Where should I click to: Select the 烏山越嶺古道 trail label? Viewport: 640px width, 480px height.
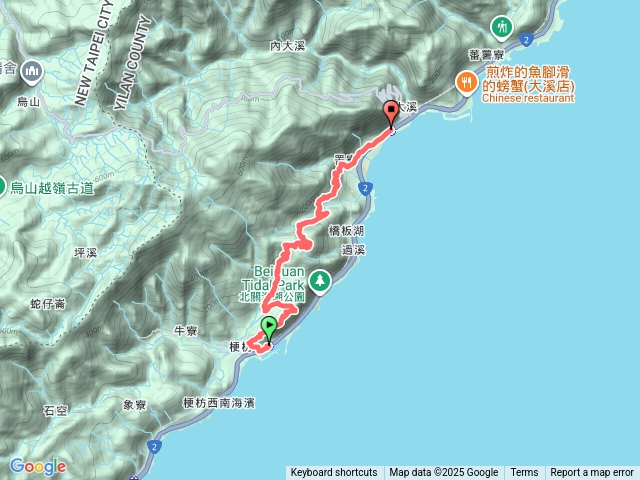(x=52, y=188)
